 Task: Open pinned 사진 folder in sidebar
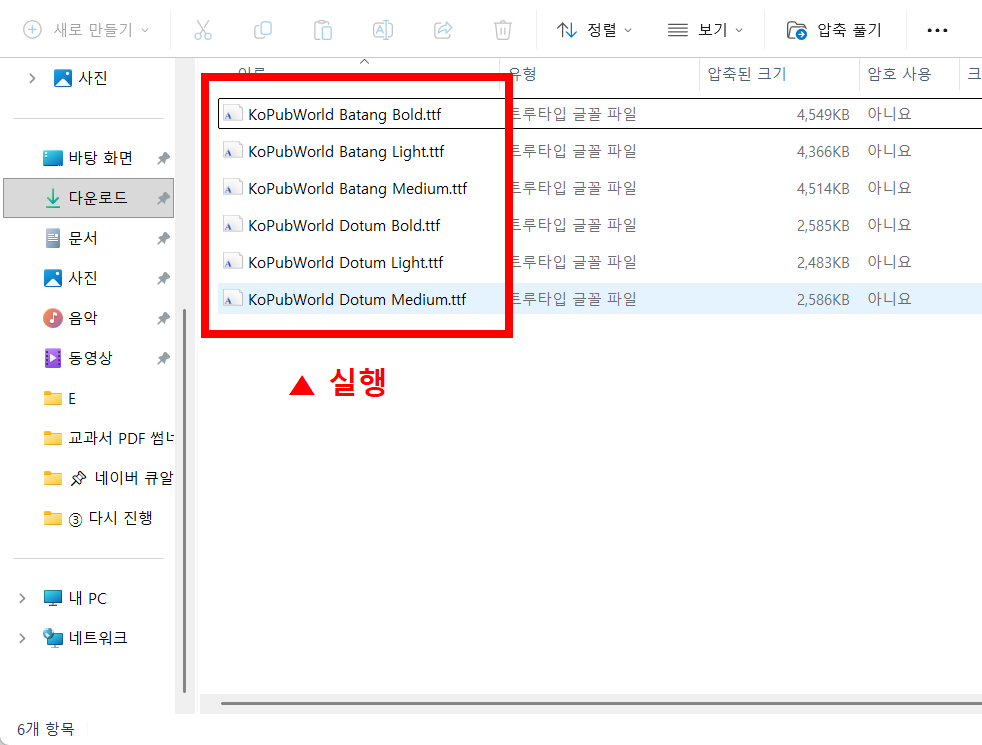(71, 278)
